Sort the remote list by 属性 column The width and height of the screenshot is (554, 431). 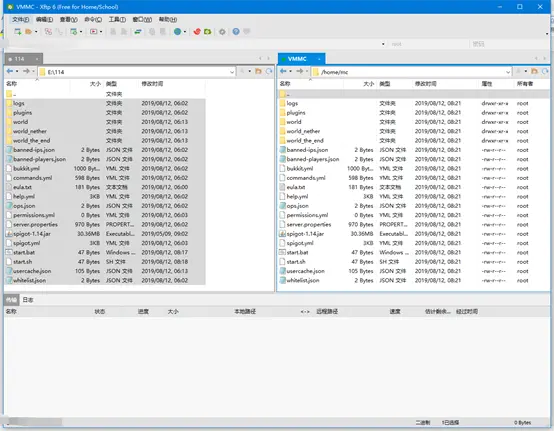tap(495, 84)
